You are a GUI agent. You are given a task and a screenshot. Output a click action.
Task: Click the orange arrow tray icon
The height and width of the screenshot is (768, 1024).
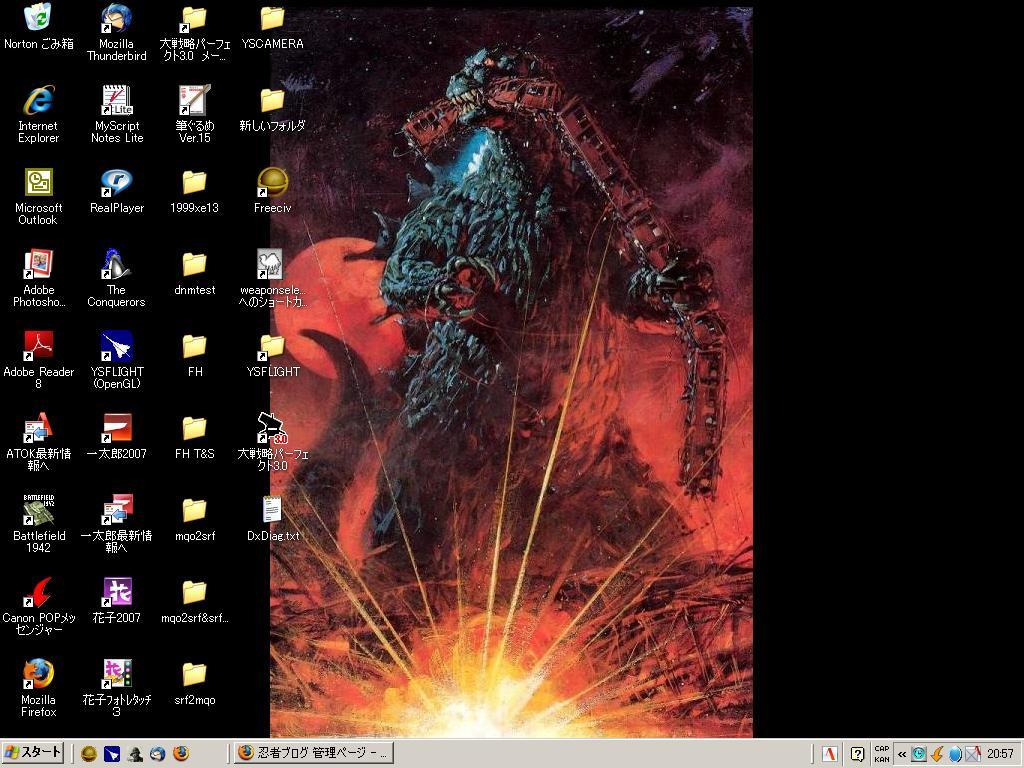(937, 754)
